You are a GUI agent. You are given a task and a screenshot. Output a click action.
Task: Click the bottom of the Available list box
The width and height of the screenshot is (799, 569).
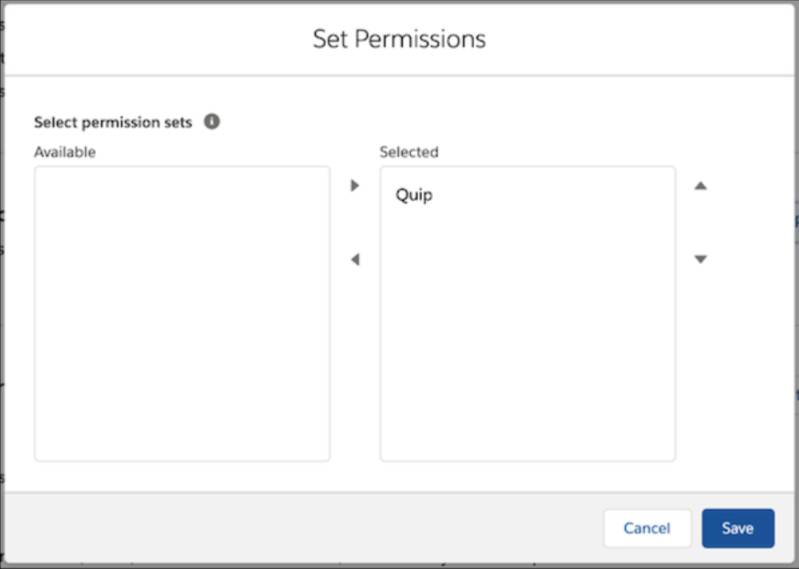click(x=182, y=445)
